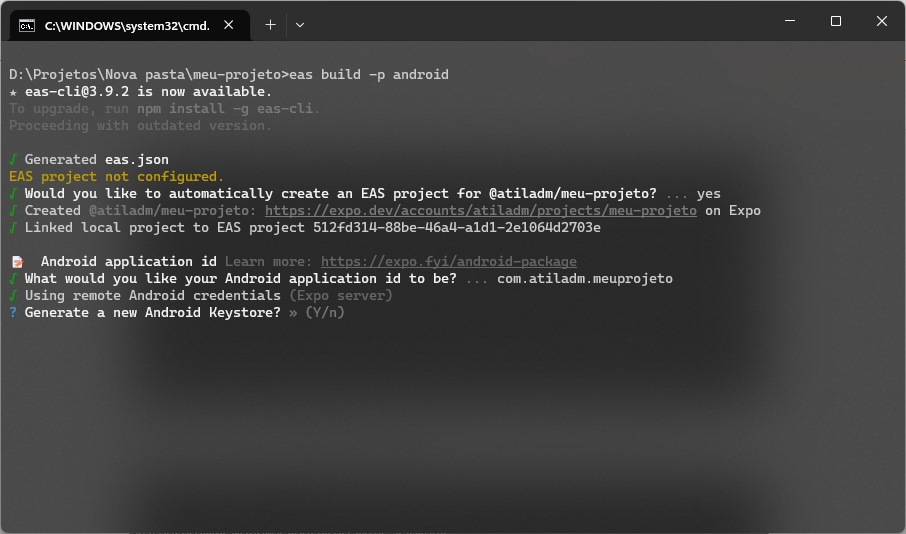Click 'Proceeding with outdated version.' line
This screenshot has width=906, height=534.
point(140,125)
